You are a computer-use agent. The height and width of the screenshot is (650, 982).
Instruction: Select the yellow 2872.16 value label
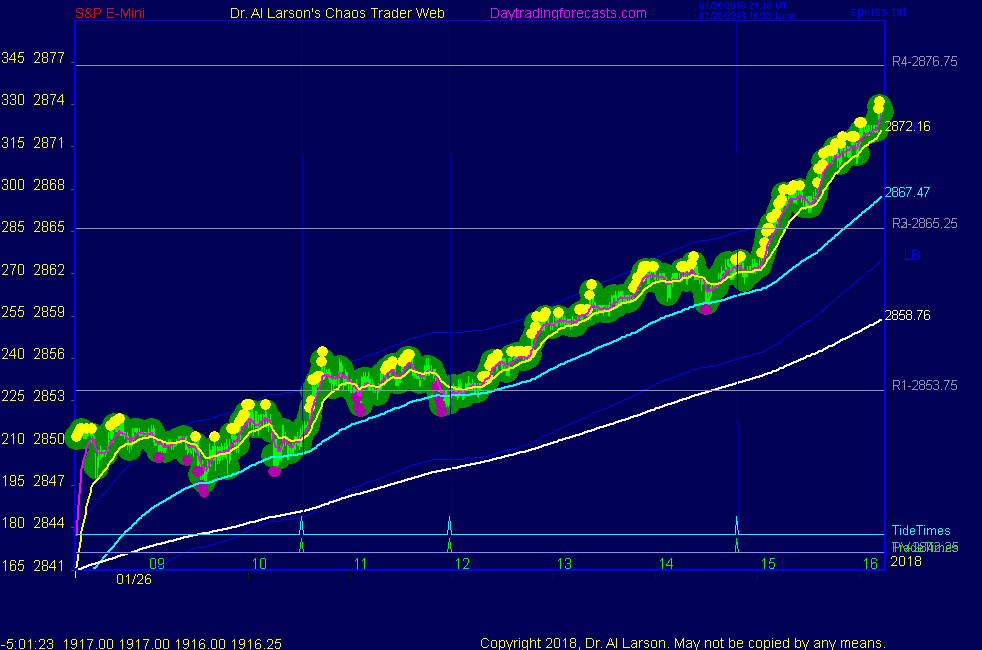point(907,126)
